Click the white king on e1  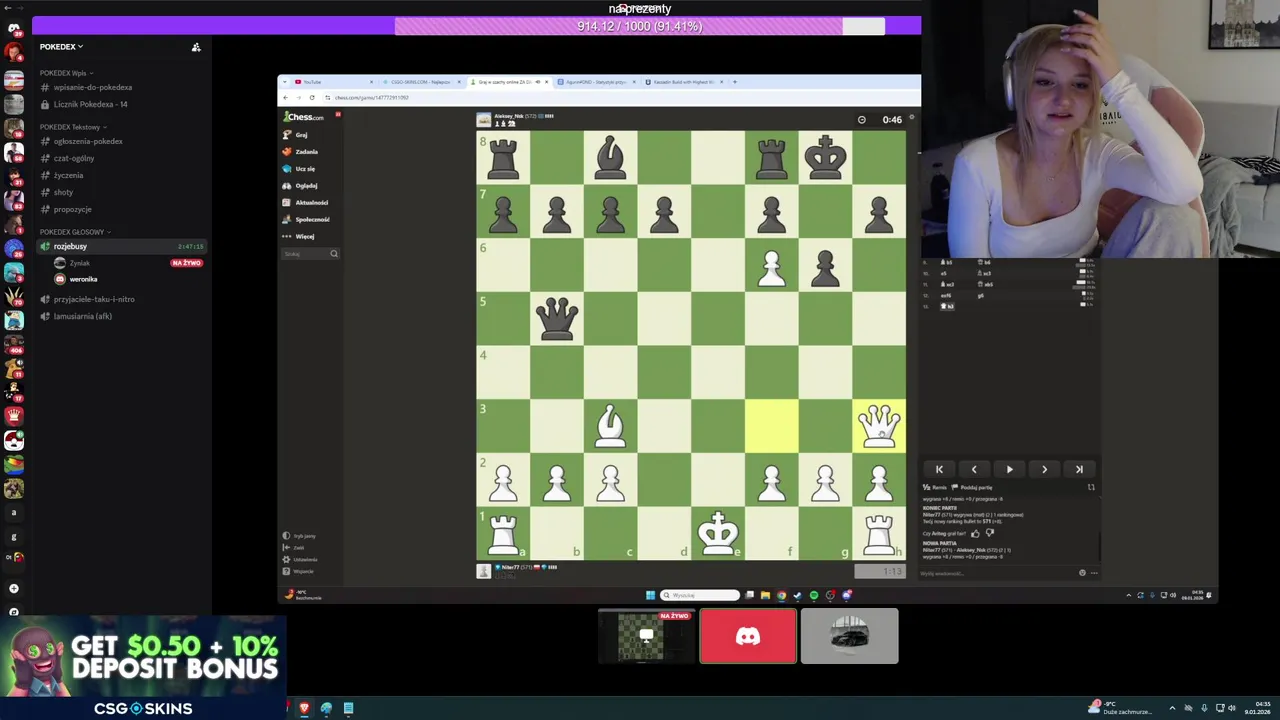pyautogui.click(x=718, y=533)
